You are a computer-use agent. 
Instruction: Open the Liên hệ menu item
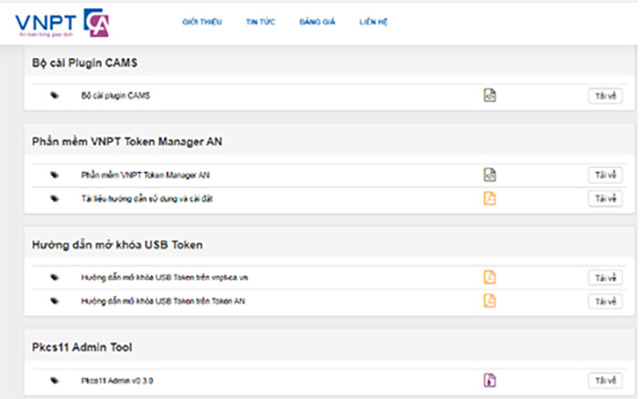(x=373, y=22)
